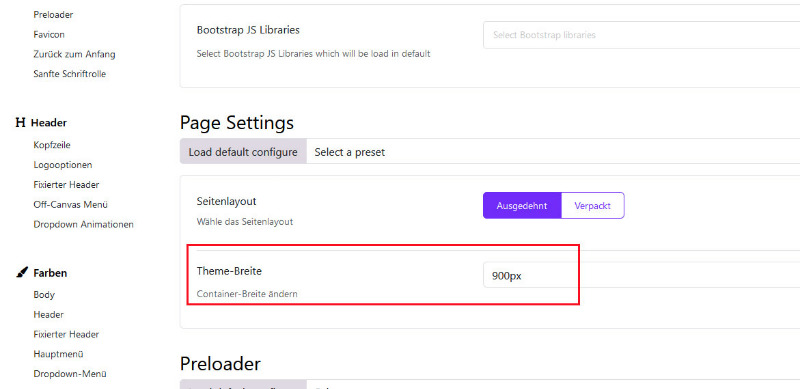Open the Kopfzeile sidebar item
The width and height of the screenshot is (800, 389).
click(52, 145)
